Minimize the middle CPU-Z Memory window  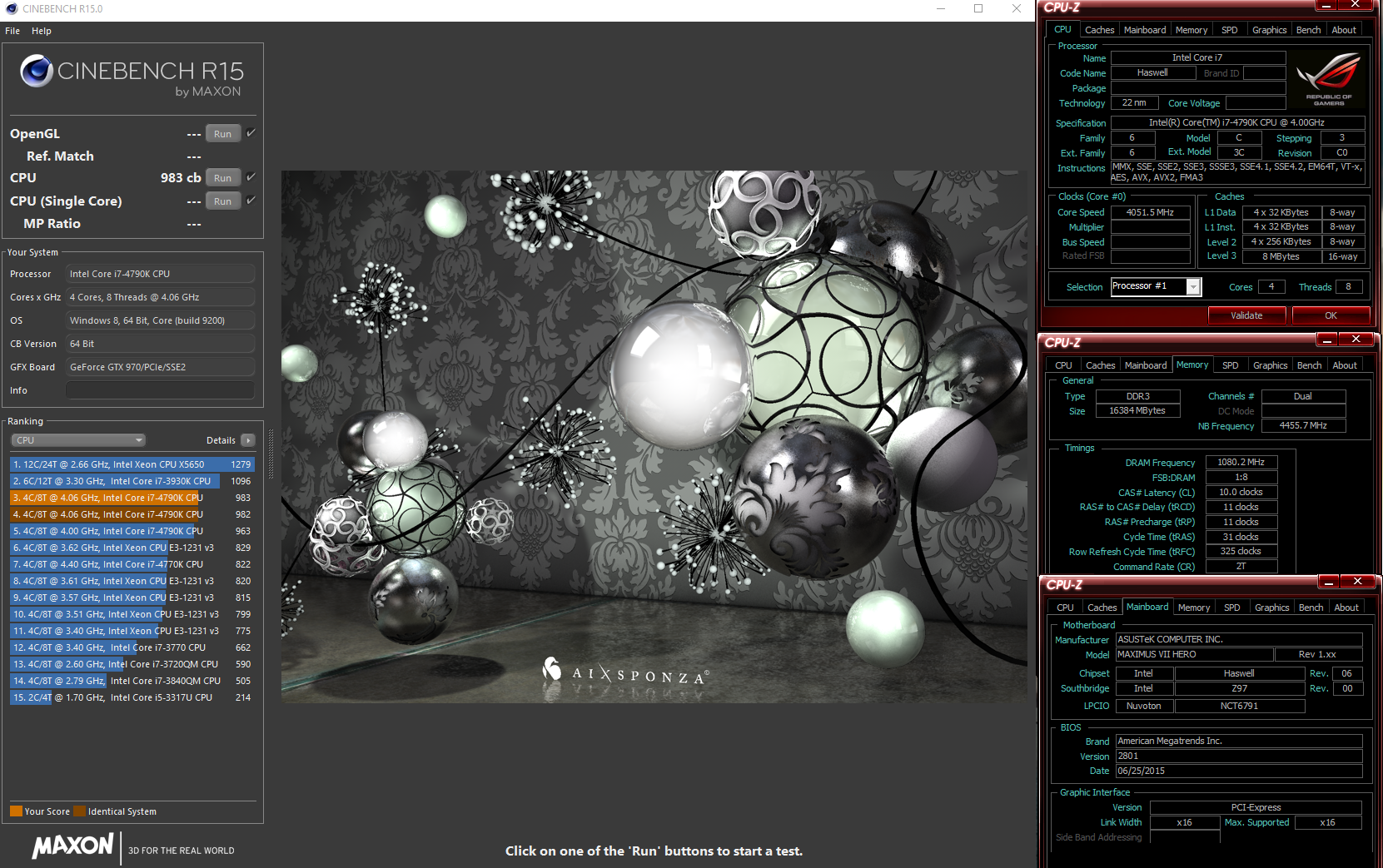tap(1327, 339)
